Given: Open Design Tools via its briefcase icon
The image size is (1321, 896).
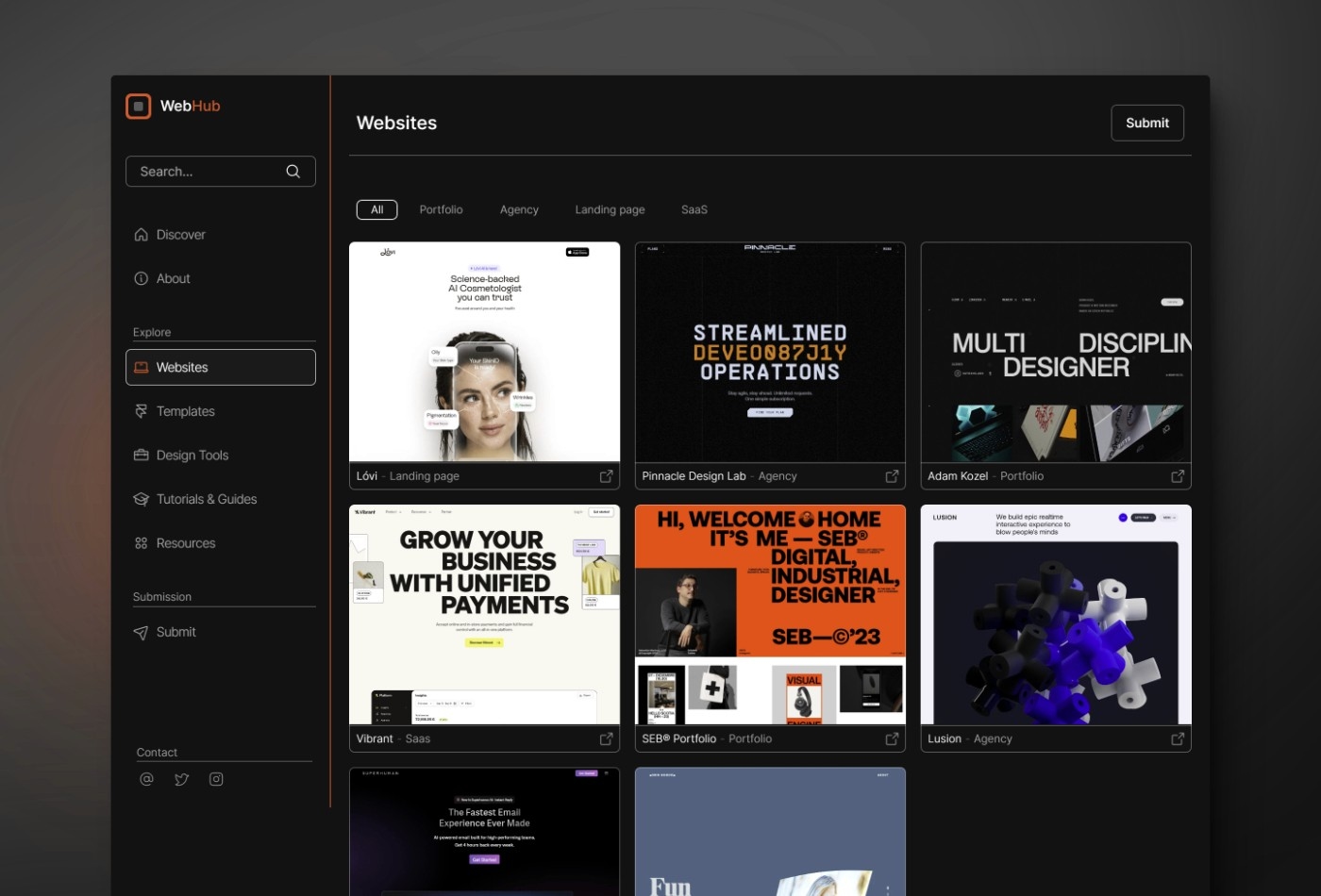Looking at the screenshot, I should coord(142,455).
